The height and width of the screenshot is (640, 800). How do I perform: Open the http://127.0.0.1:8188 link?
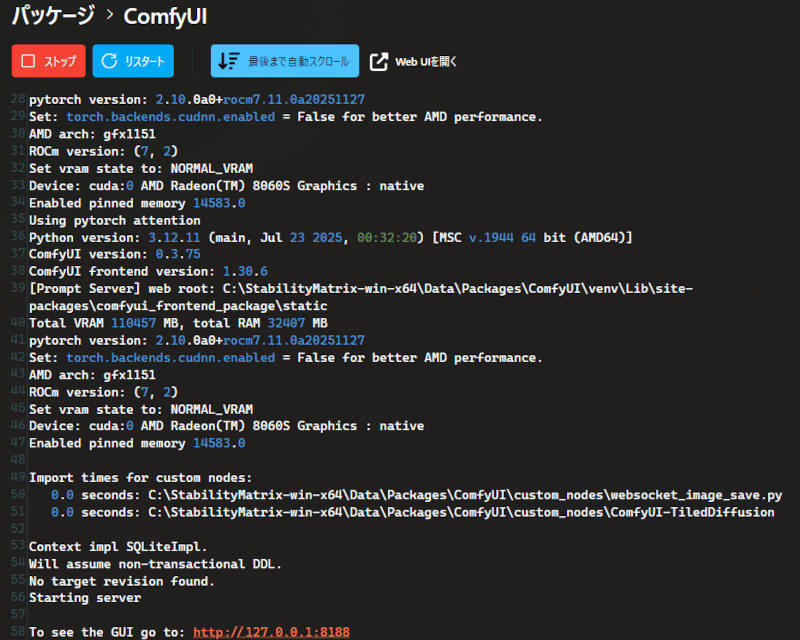click(x=271, y=632)
